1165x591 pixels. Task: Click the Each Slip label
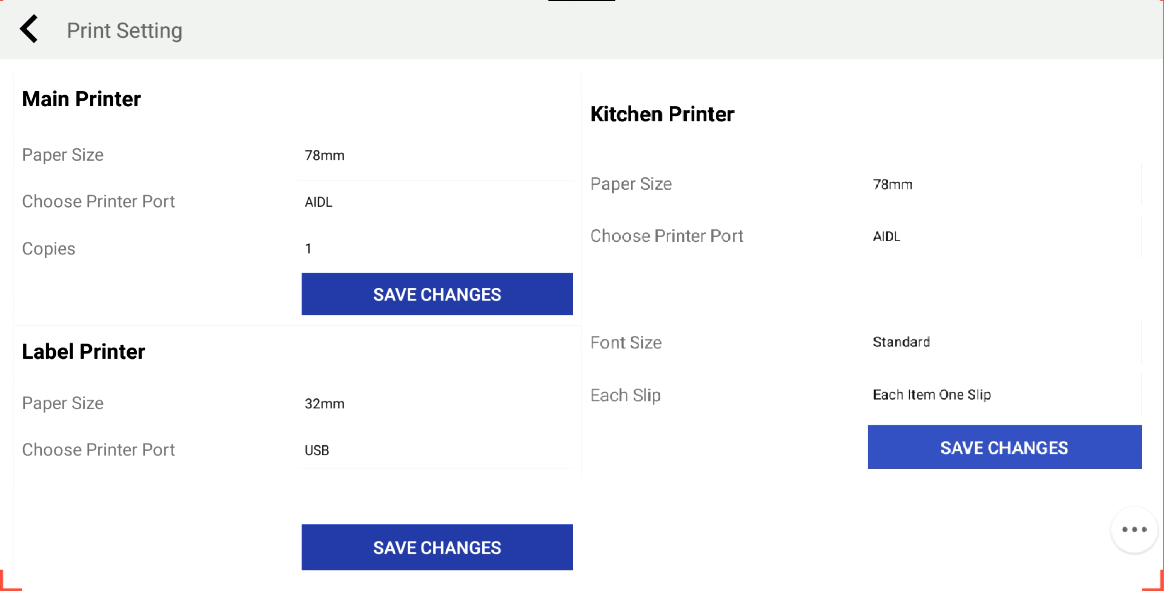pos(626,395)
